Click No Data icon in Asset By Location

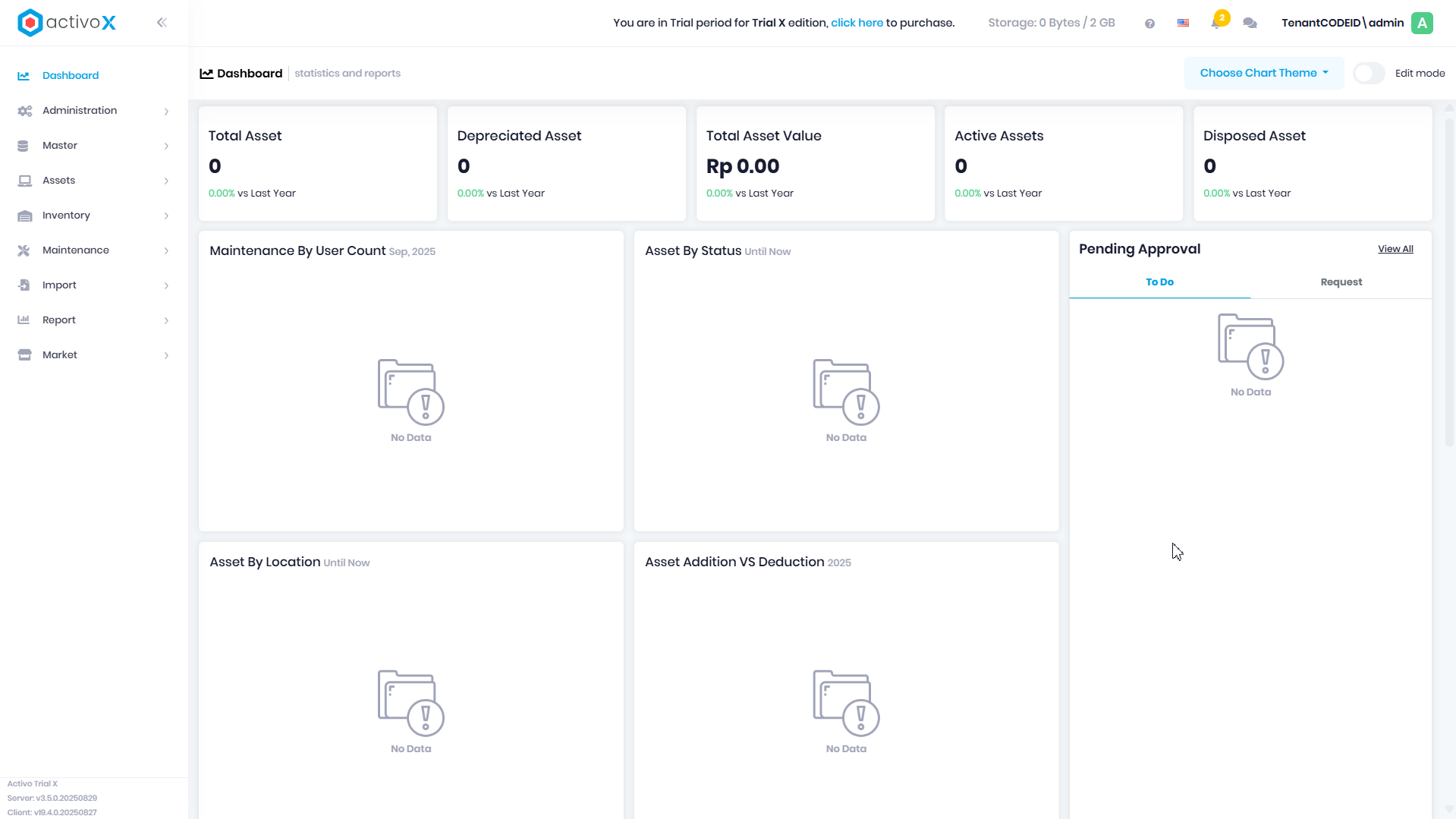tap(410, 703)
